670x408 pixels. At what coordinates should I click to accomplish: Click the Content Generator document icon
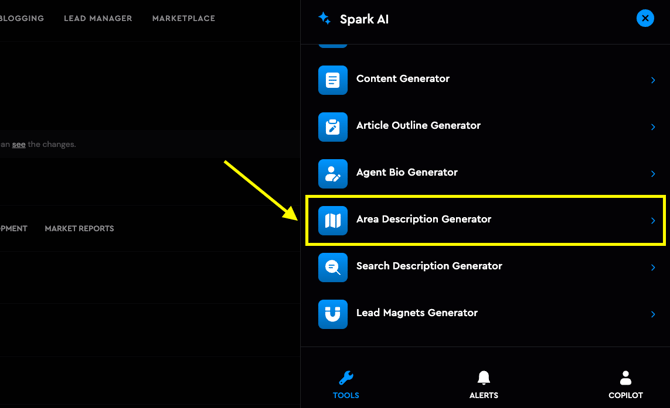coord(333,80)
